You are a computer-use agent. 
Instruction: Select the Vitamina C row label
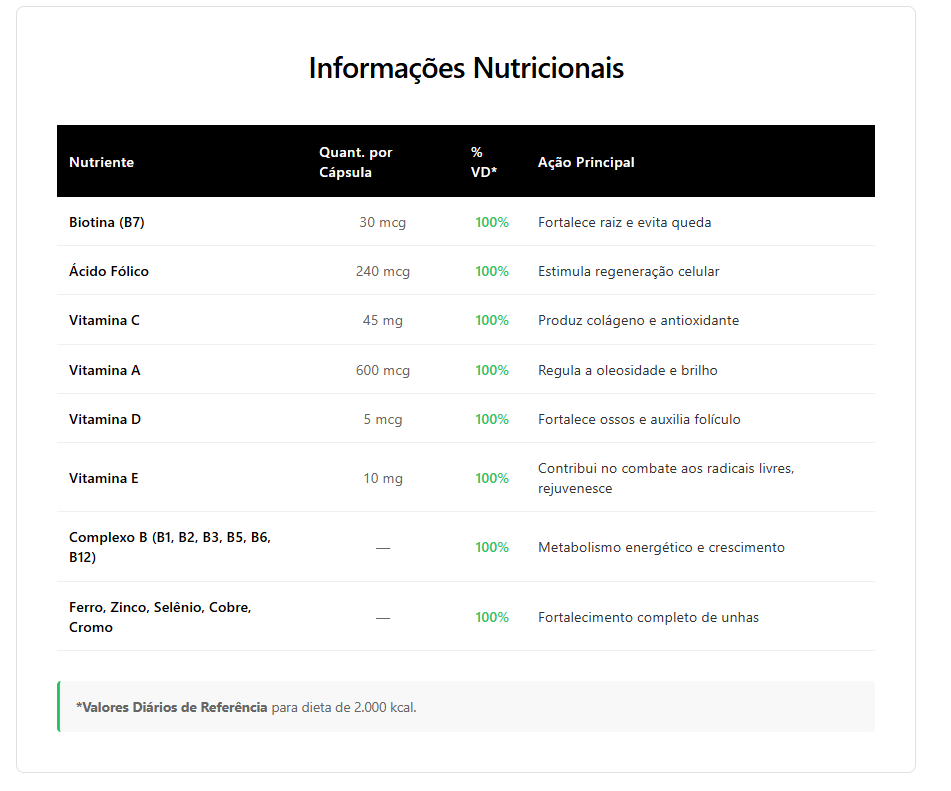(104, 320)
